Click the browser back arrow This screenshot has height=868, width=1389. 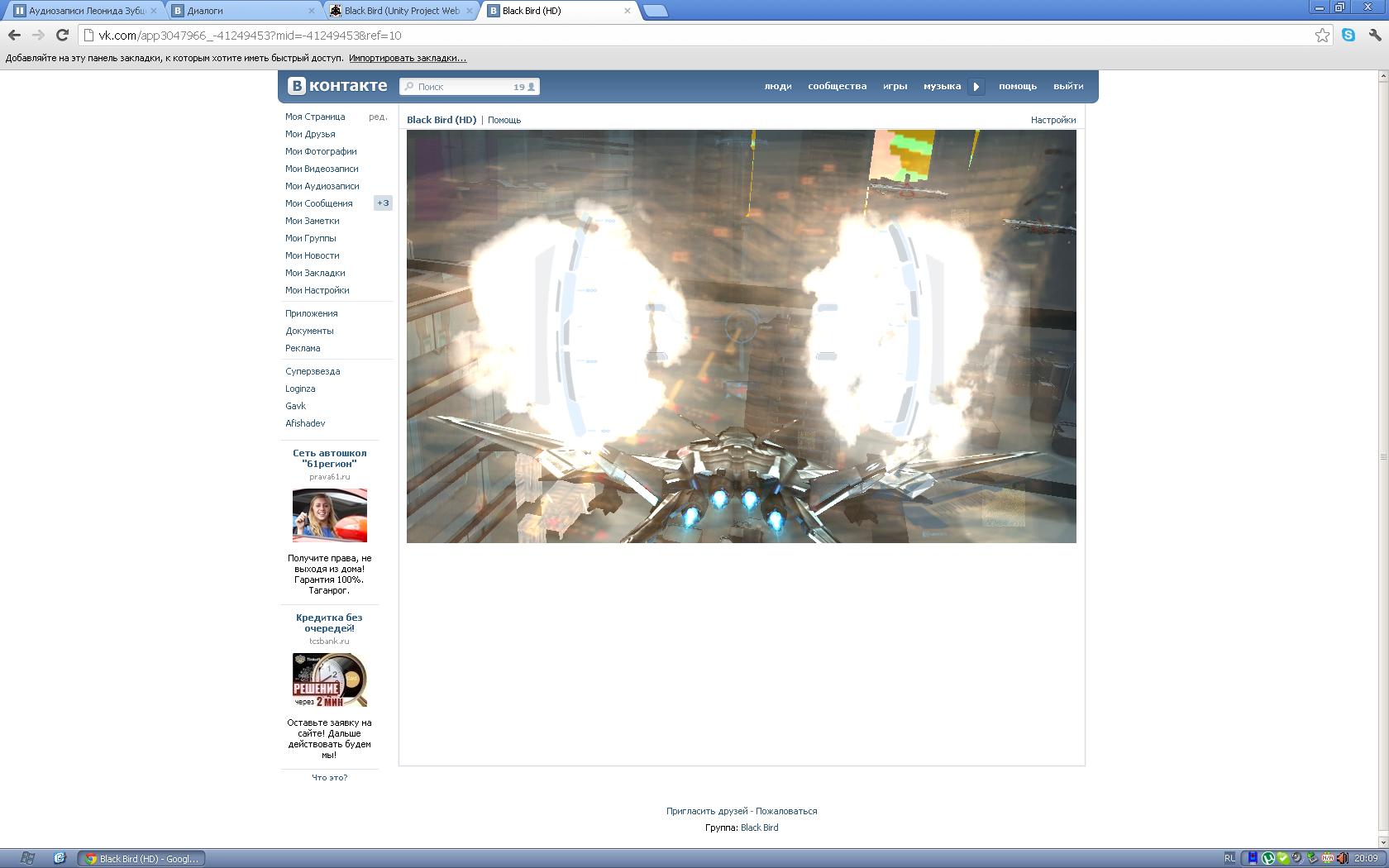point(14,35)
